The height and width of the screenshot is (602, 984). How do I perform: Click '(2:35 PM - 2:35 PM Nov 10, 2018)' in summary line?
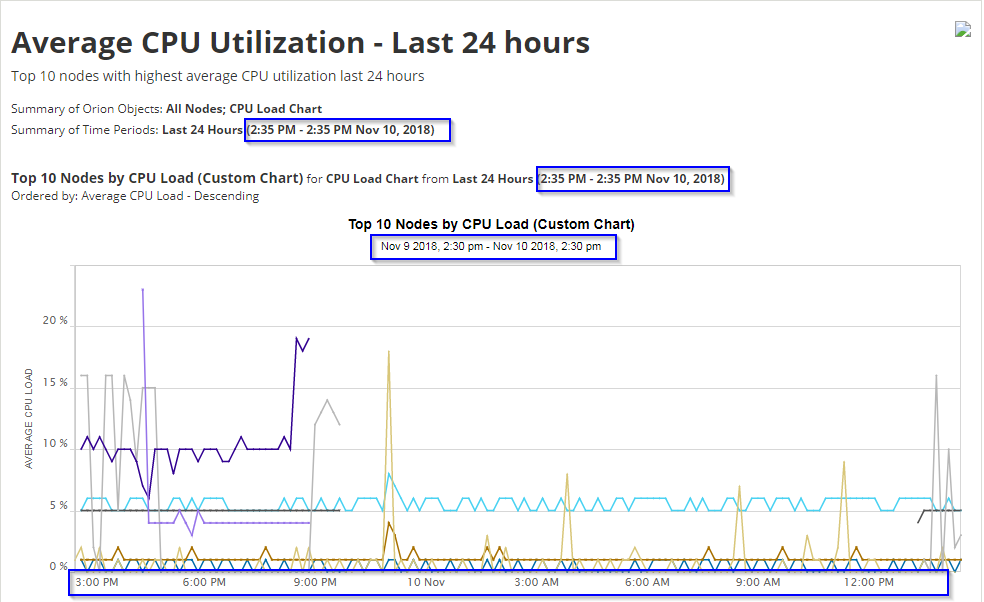point(341,130)
